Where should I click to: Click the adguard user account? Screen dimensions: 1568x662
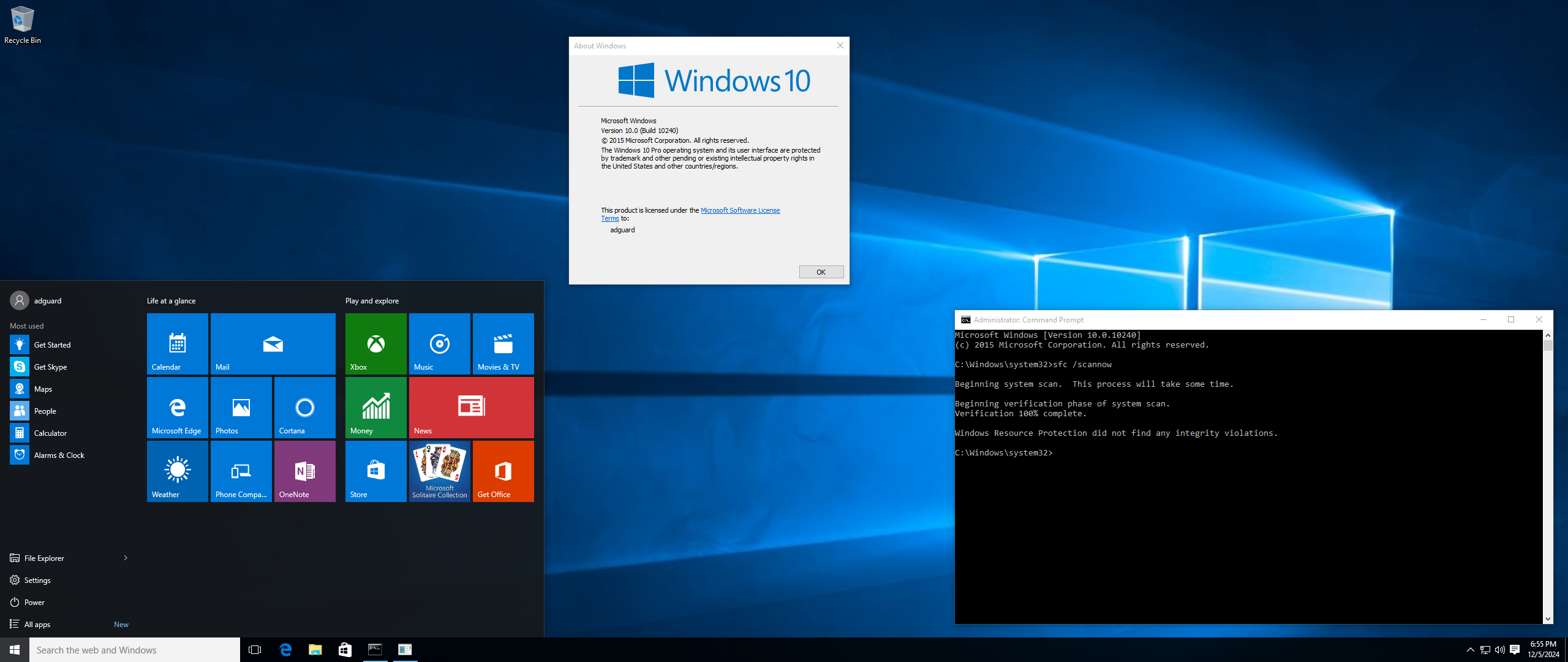click(x=37, y=300)
